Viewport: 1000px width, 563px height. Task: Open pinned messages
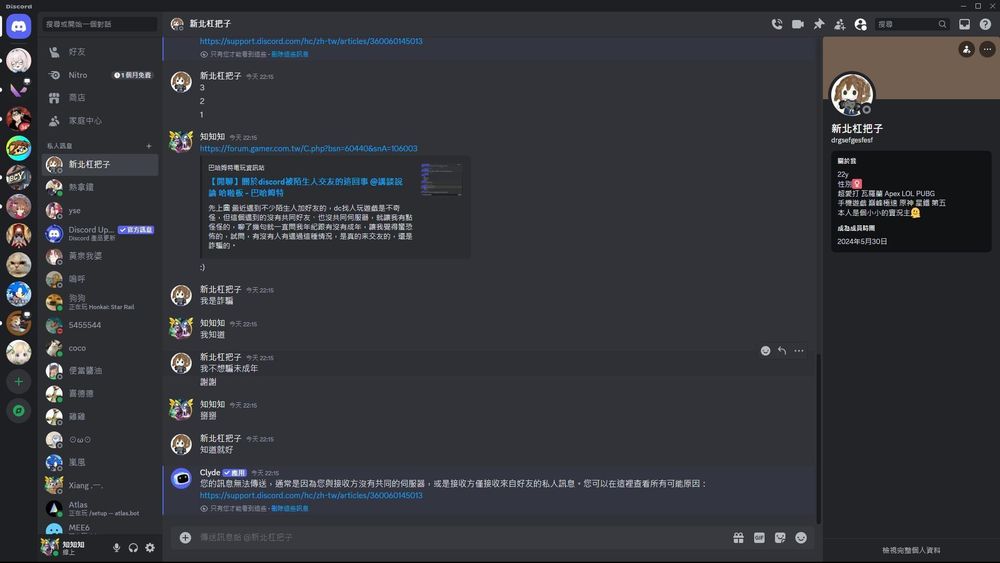point(819,24)
